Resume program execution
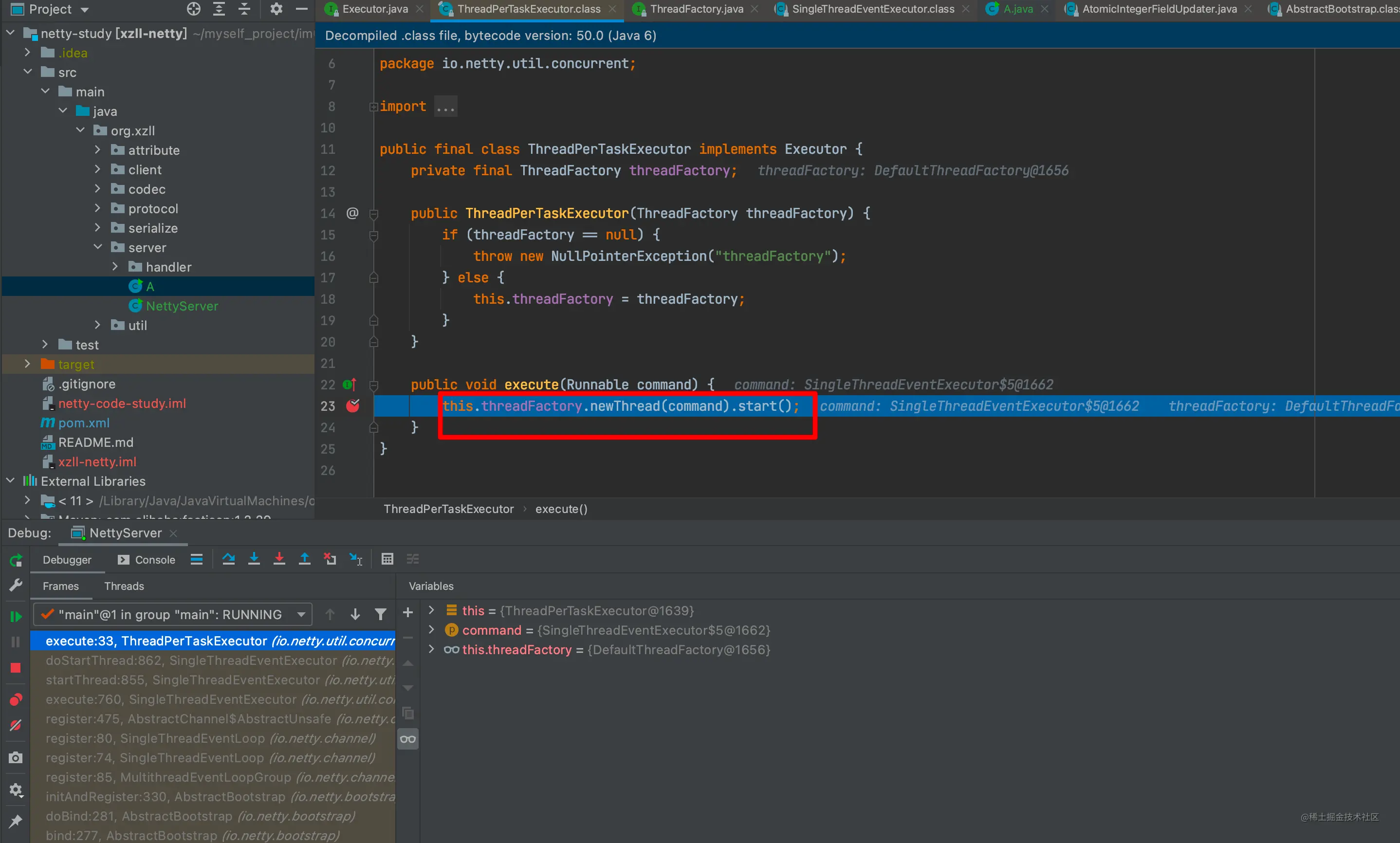1400x843 pixels. tap(16, 616)
